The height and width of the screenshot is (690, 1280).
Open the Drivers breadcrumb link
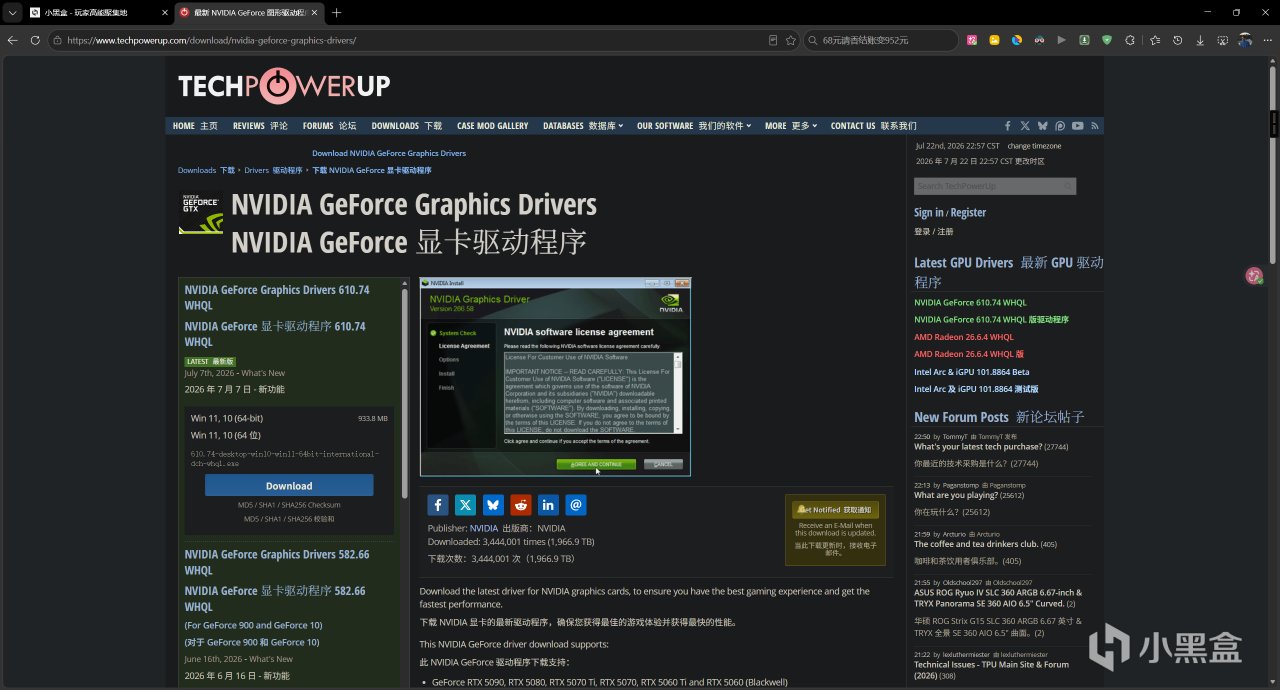coord(256,170)
